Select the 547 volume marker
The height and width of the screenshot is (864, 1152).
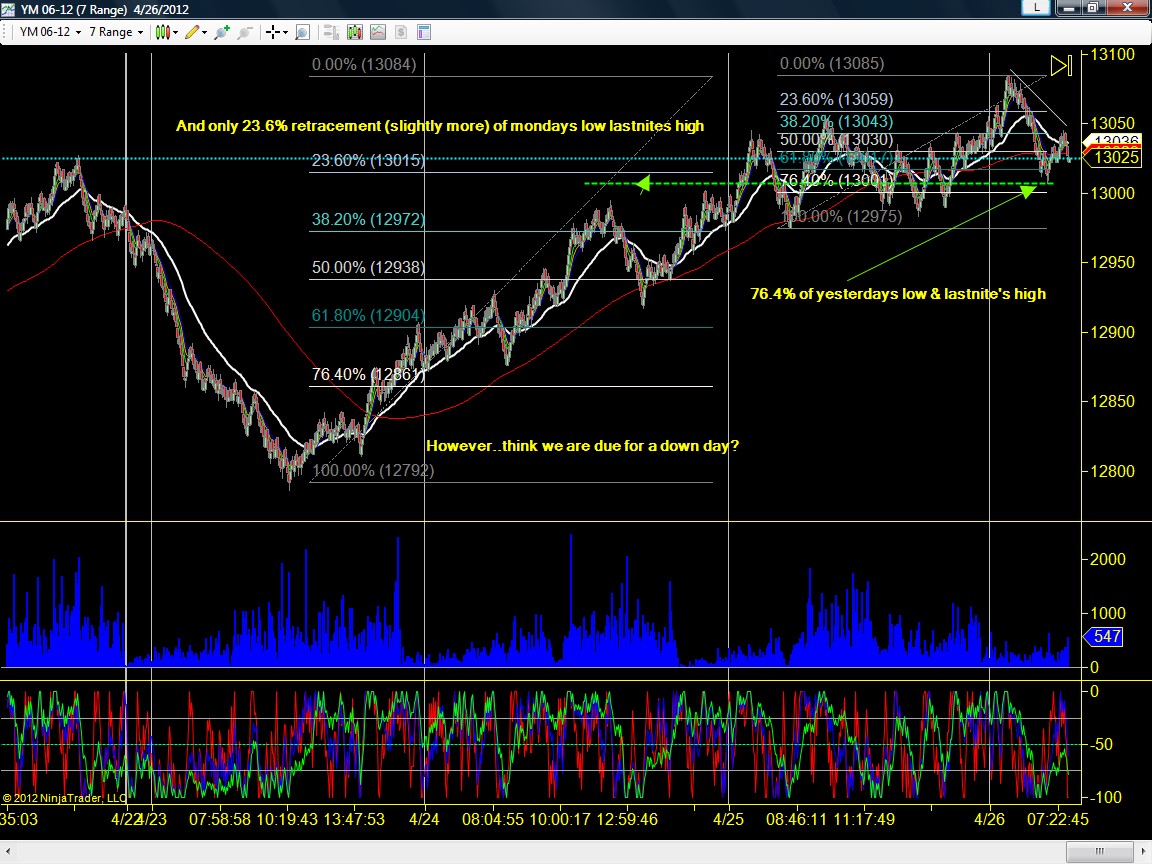click(x=1104, y=636)
